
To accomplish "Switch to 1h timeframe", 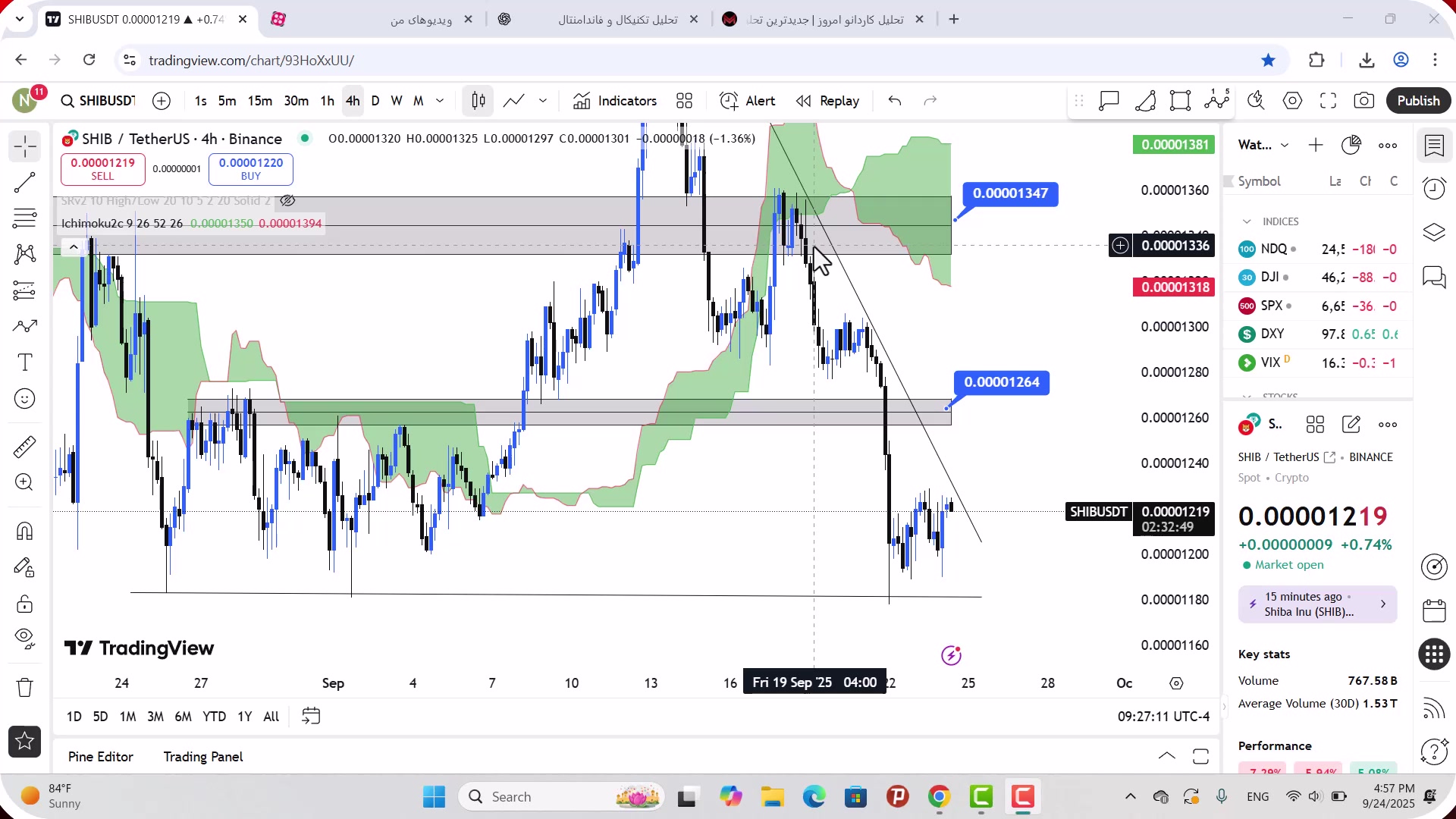I will click(328, 101).
